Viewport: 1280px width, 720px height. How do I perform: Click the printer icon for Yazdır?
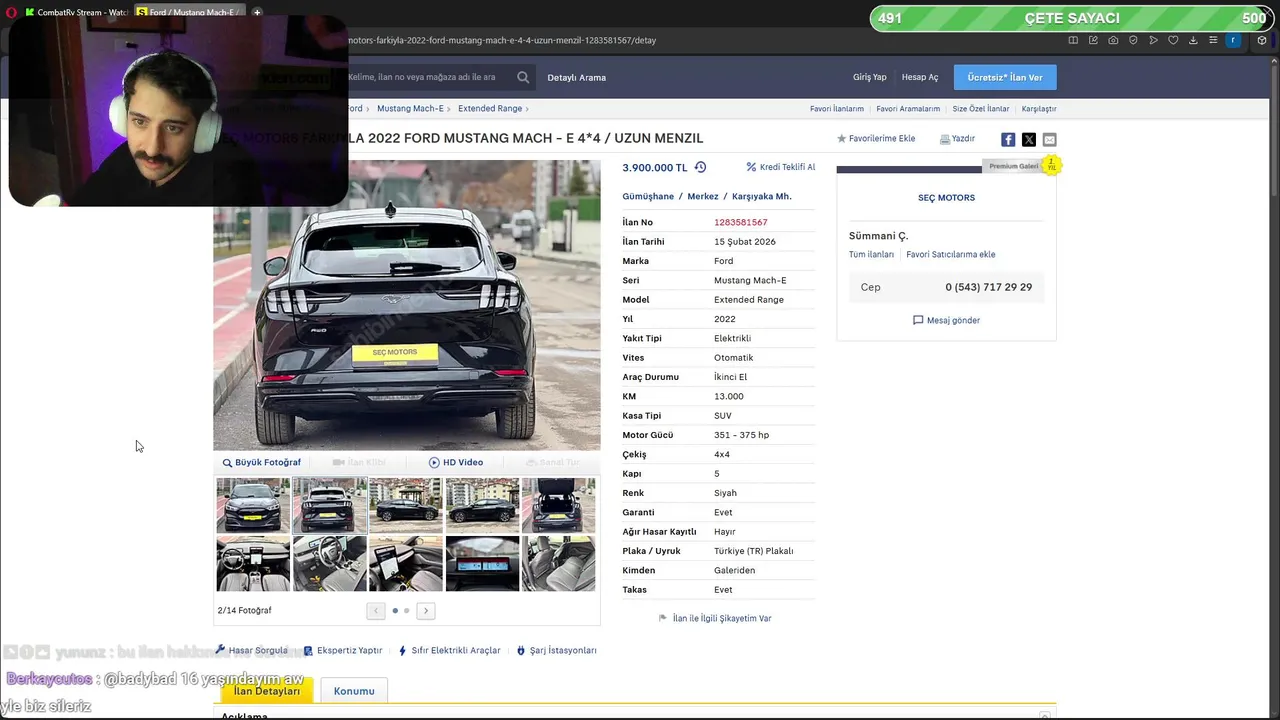point(945,139)
